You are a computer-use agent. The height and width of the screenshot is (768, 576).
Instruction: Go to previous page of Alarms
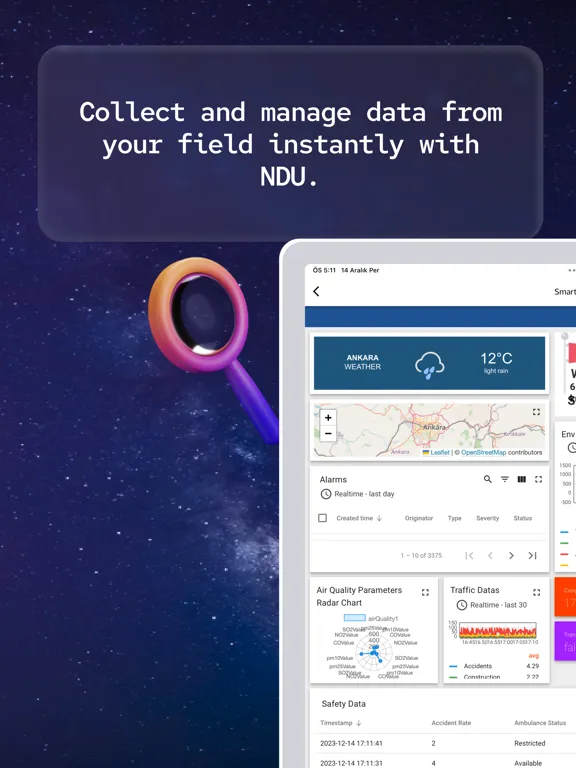click(x=490, y=555)
